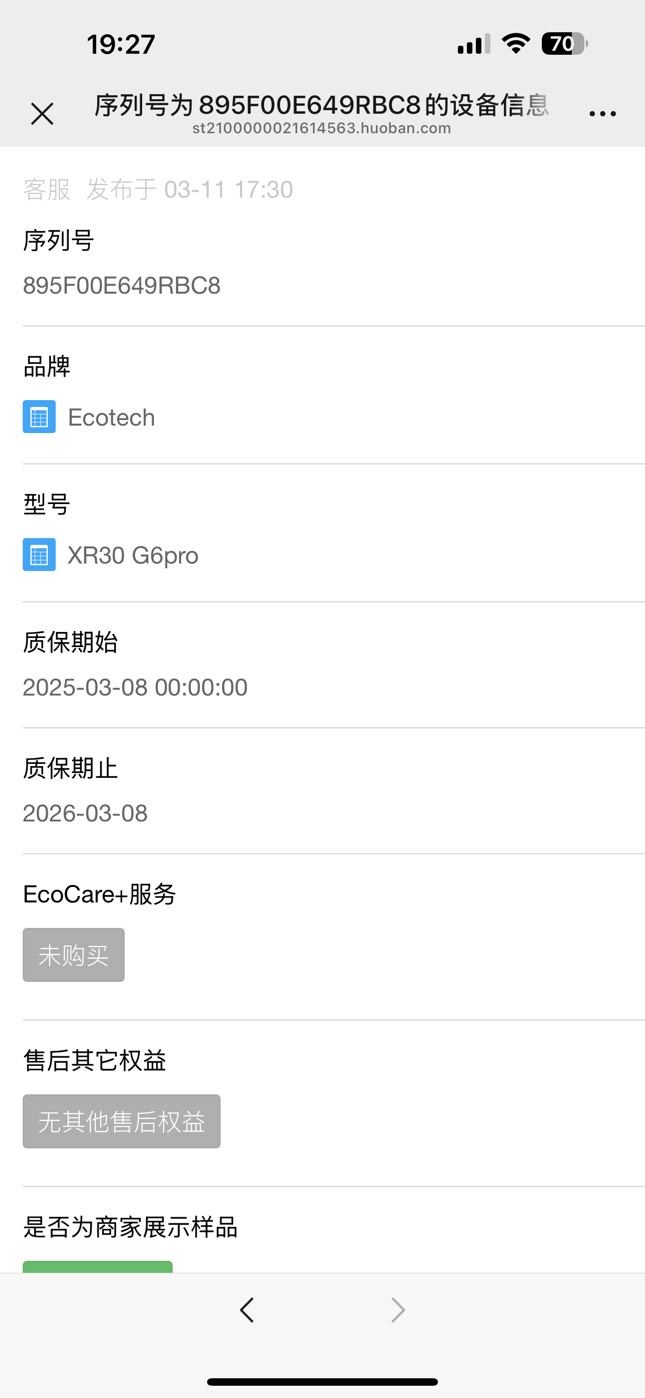The height and width of the screenshot is (1398, 645).
Task: Select the serial number value 895F00E649RBC8
Action: [x=121, y=286]
